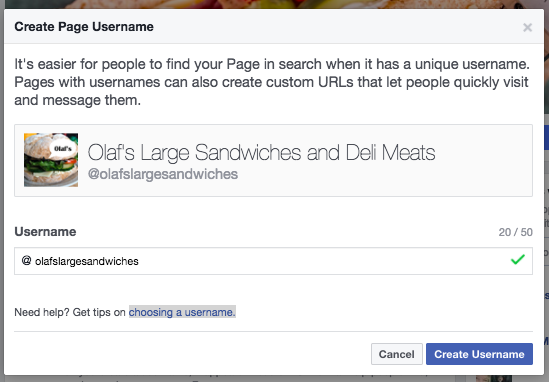Image resolution: width=549 pixels, height=382 pixels.
Task: Close the Create Page Username dialog
Action: pyautogui.click(x=527, y=27)
